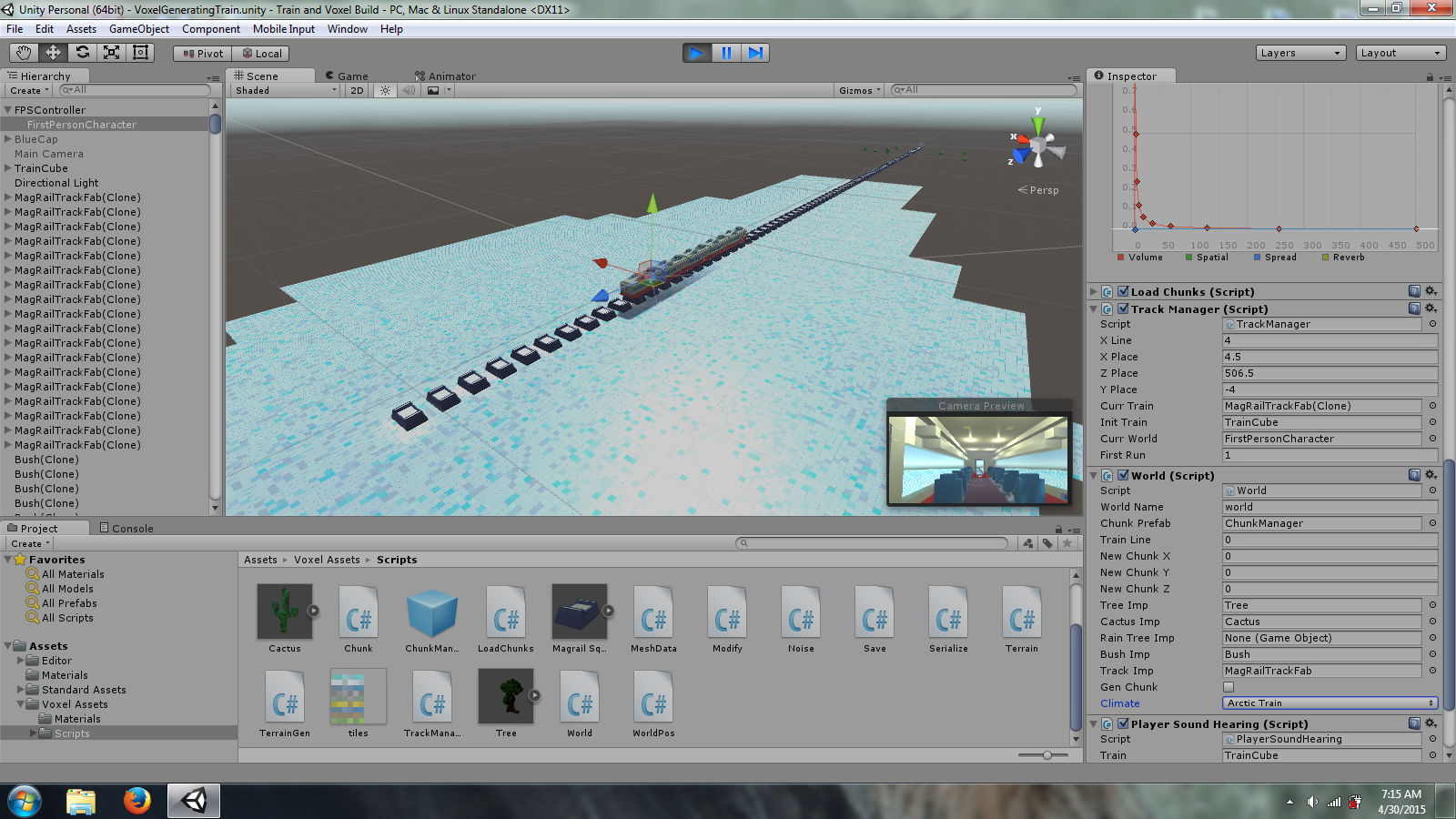Viewport: 1456px width, 819px height.
Task: Open the Layers dropdown
Action: point(1299,52)
